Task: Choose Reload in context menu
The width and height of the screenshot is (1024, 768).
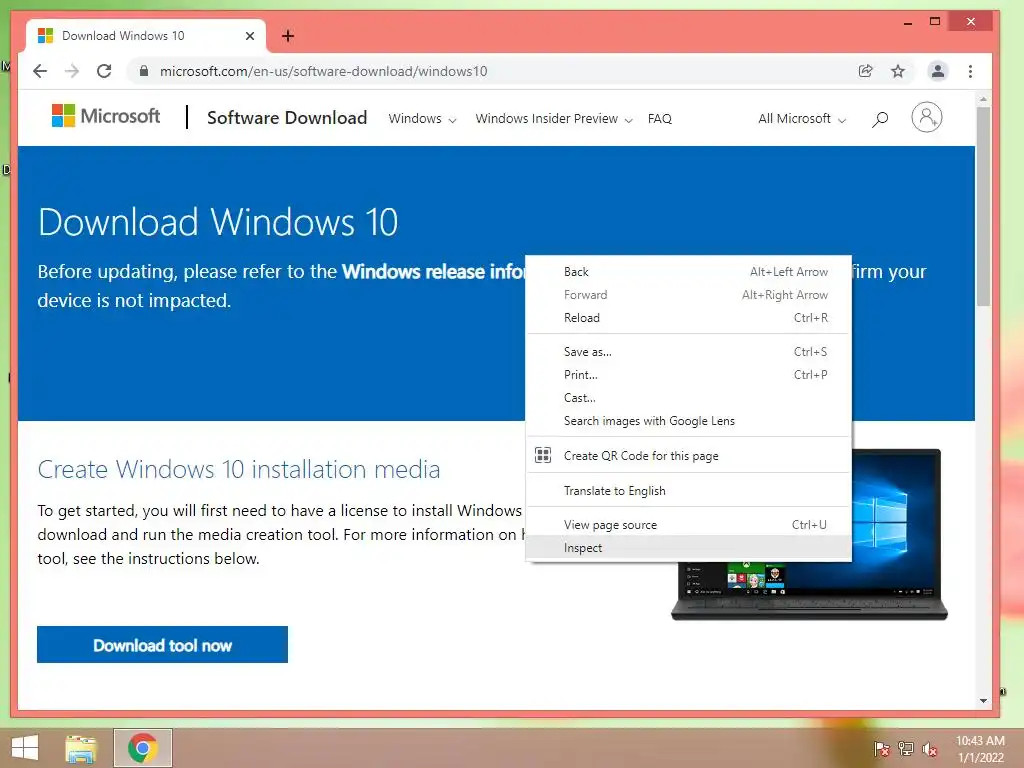Action: point(688,318)
